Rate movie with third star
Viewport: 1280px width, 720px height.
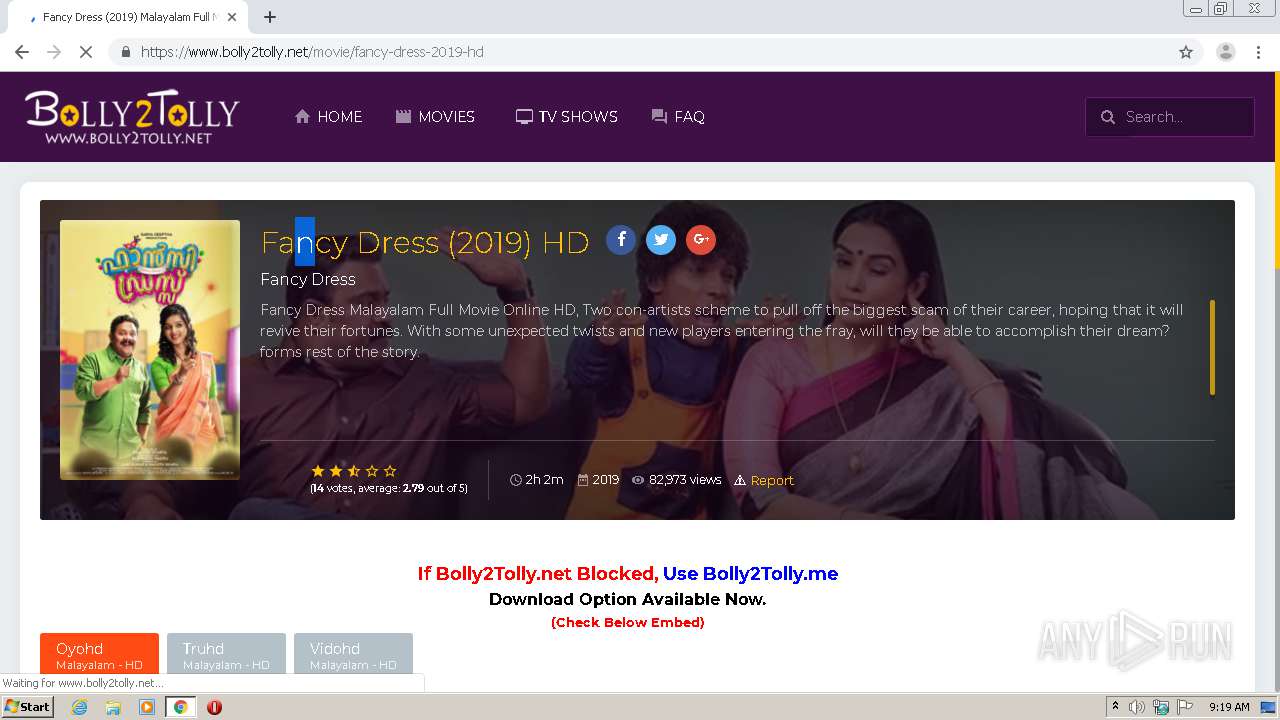(354, 470)
